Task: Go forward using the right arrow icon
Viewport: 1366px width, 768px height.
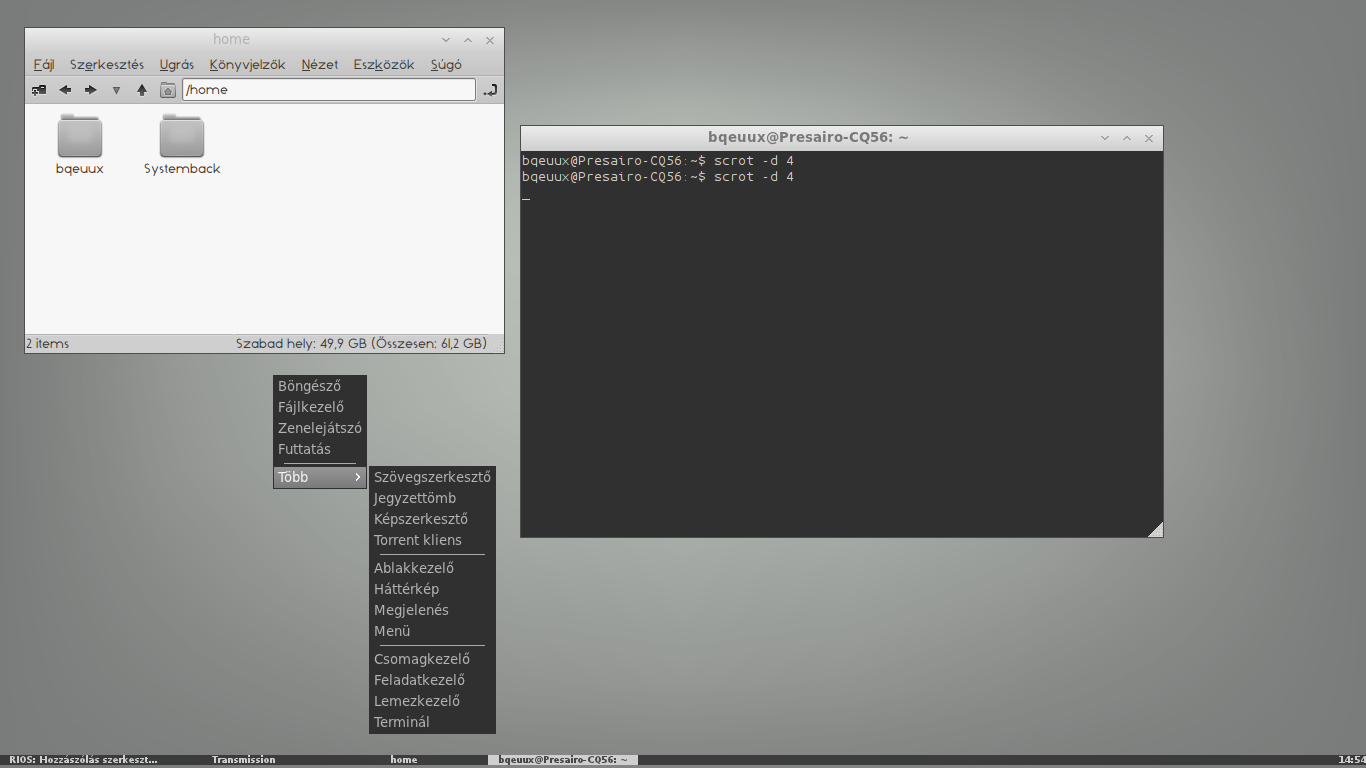Action: (x=91, y=90)
